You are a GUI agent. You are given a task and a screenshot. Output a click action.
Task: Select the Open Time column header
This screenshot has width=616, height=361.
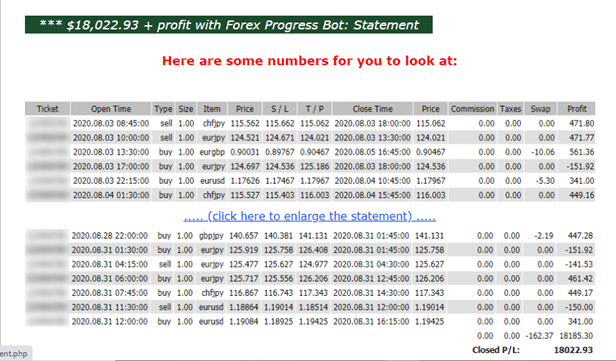(111, 109)
